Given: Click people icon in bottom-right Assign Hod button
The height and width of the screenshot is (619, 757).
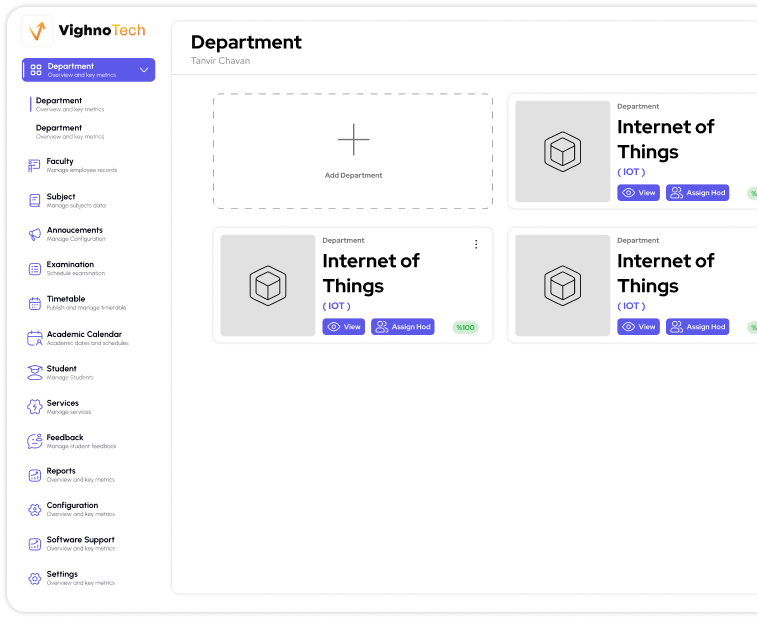Looking at the screenshot, I should click(x=676, y=327).
